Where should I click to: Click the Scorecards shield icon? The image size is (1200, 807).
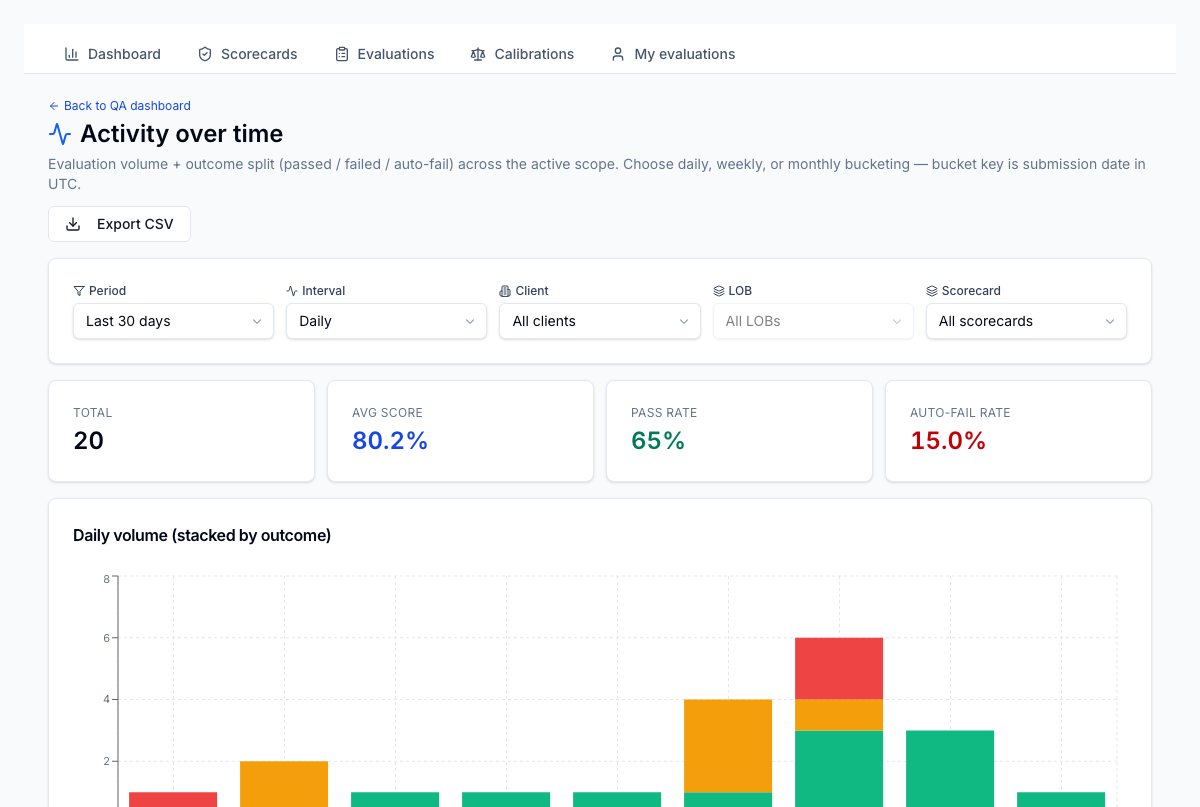[x=205, y=54]
